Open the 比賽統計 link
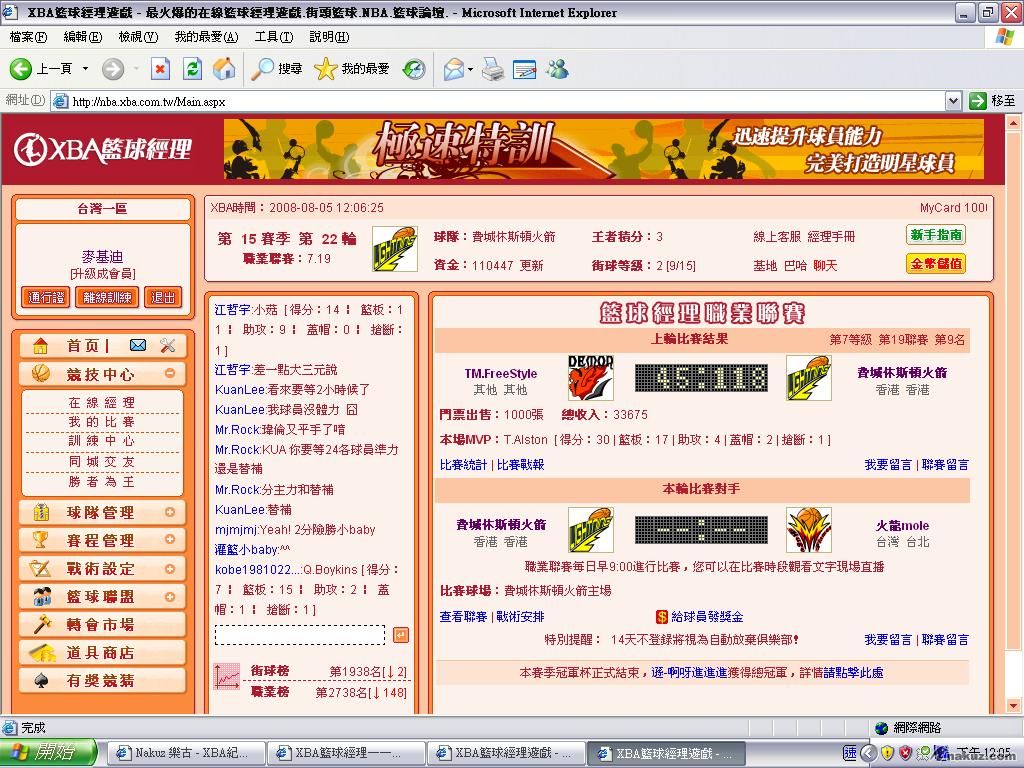Viewport: 1024px width, 768px height. click(x=463, y=465)
